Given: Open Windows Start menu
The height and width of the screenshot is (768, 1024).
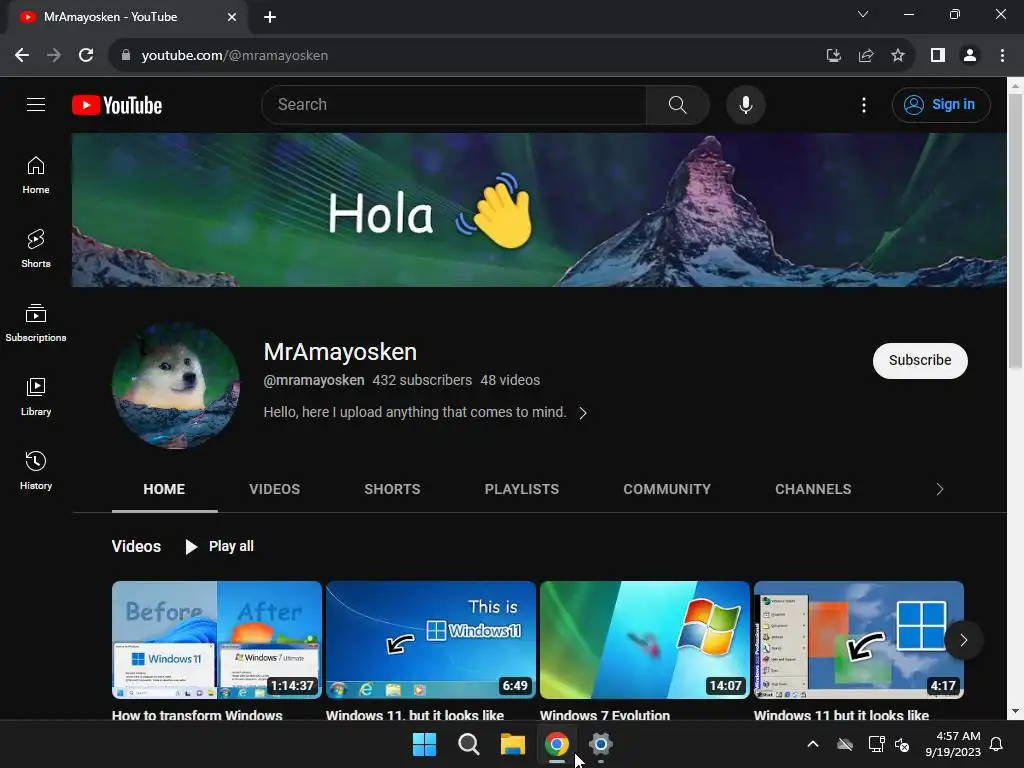Looking at the screenshot, I should click(x=424, y=744).
